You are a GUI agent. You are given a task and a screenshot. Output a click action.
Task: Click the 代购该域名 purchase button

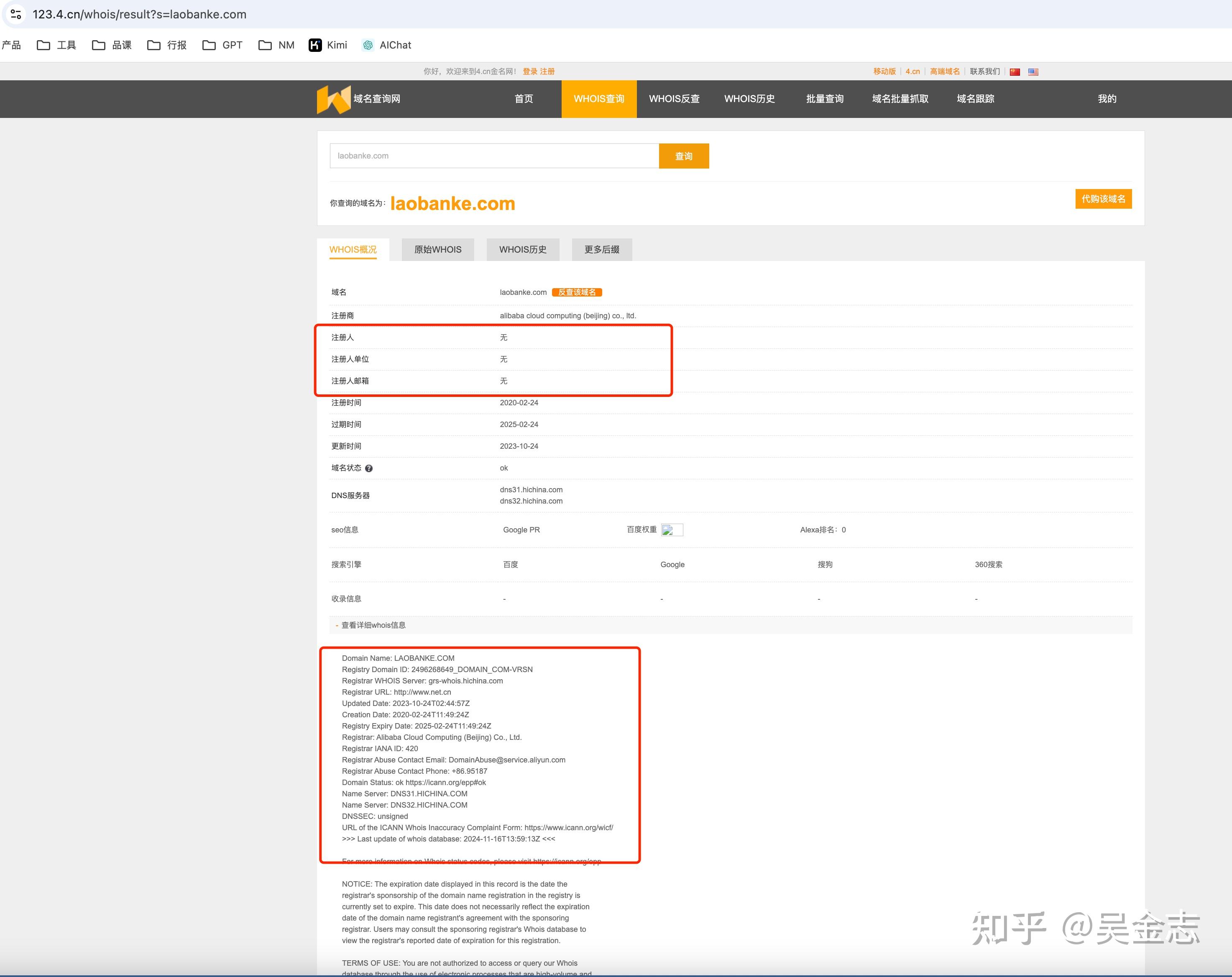click(1103, 199)
